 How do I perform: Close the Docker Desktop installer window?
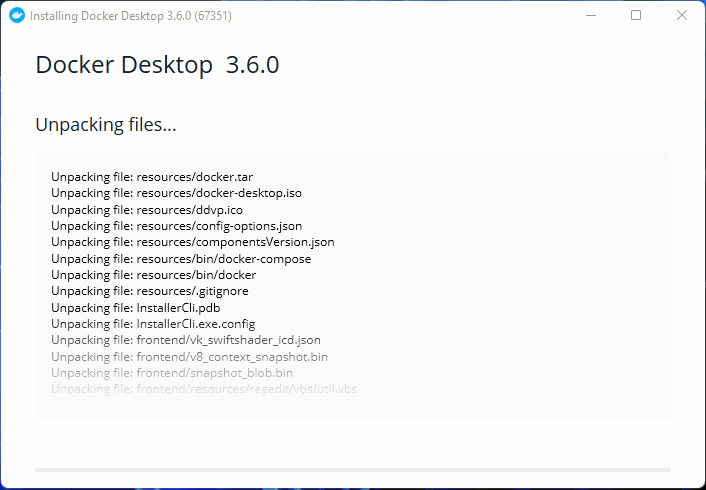pos(682,15)
